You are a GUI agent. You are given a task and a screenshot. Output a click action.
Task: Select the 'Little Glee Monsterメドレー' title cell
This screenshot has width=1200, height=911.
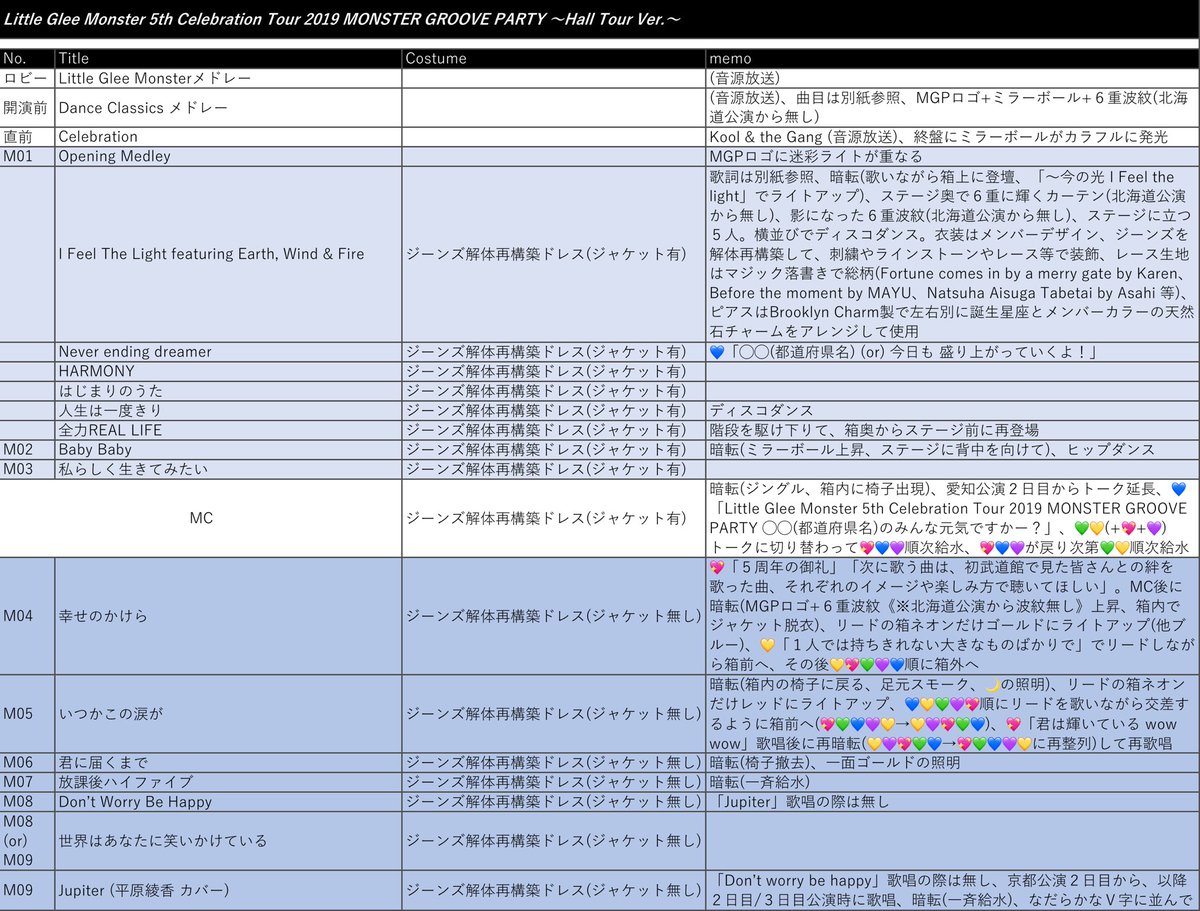(229, 78)
